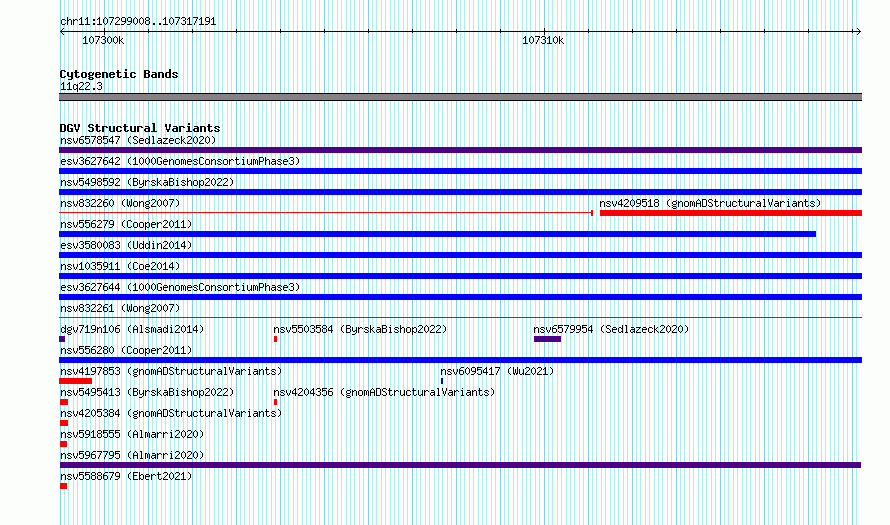890x525 pixels.
Task: Click the red mark under nsv5918555
Action: click(63, 444)
